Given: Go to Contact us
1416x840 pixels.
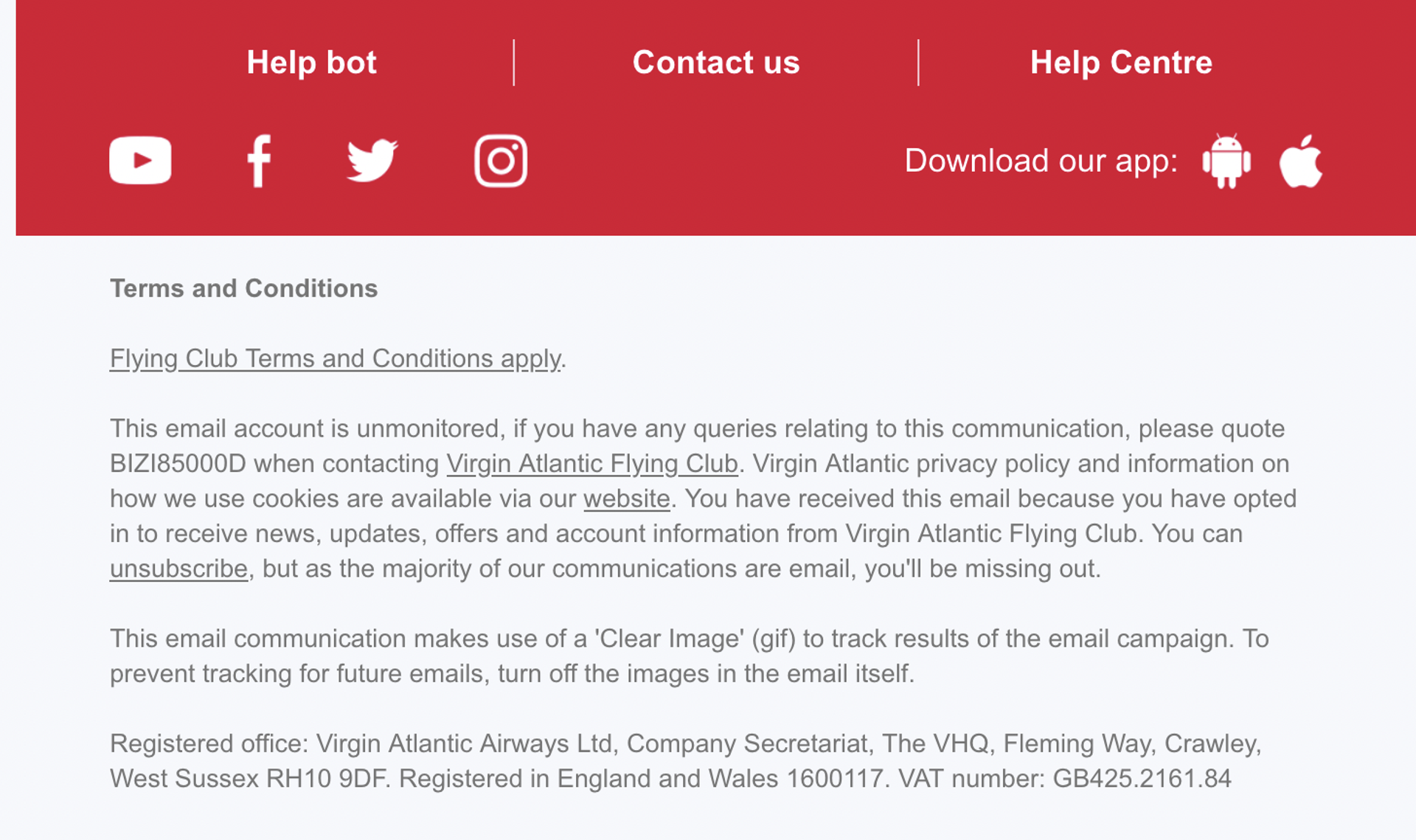Looking at the screenshot, I should point(716,63).
